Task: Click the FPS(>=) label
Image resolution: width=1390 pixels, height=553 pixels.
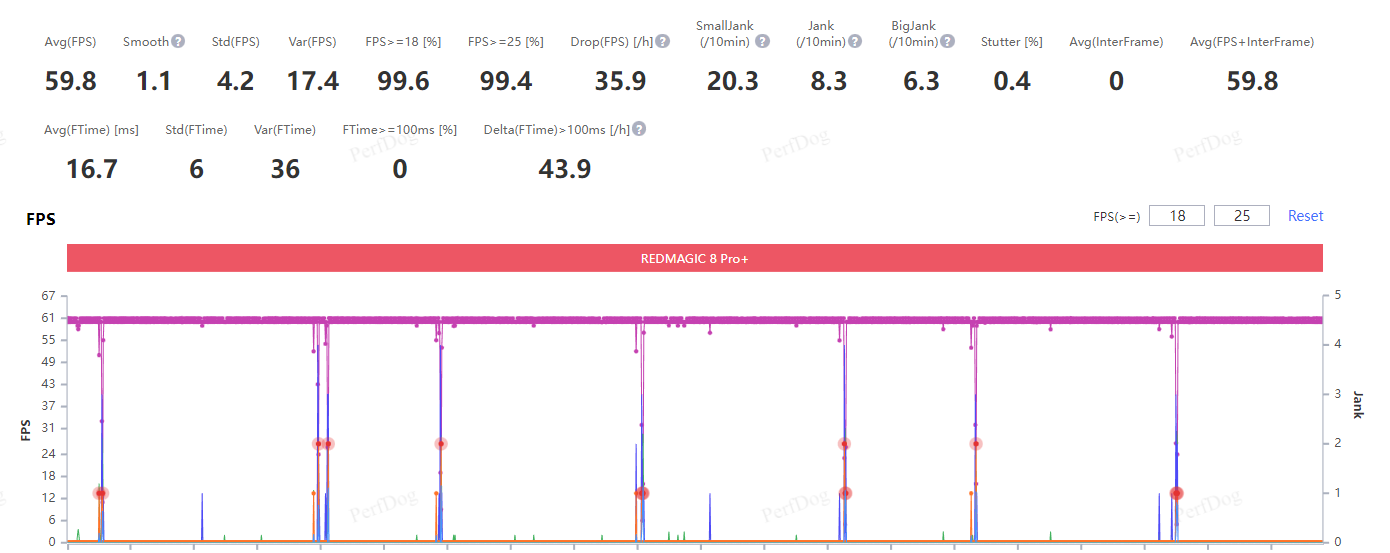Action: 1116,216
